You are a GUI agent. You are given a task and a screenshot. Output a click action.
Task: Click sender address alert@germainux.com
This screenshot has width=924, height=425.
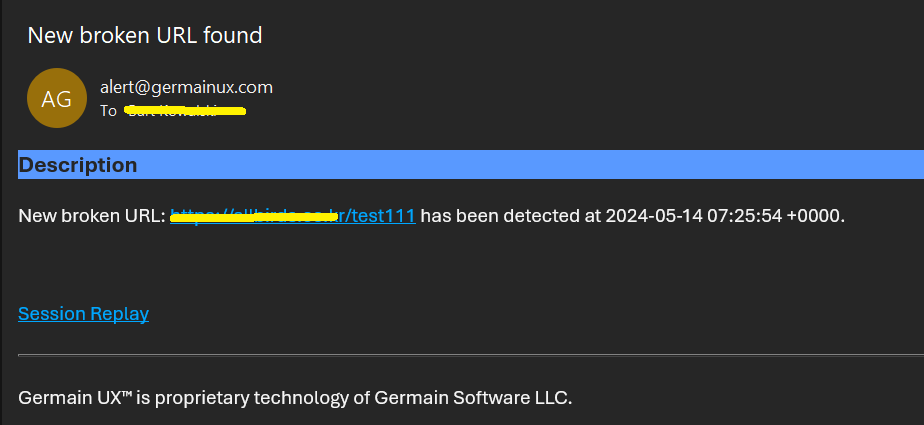tap(186, 87)
